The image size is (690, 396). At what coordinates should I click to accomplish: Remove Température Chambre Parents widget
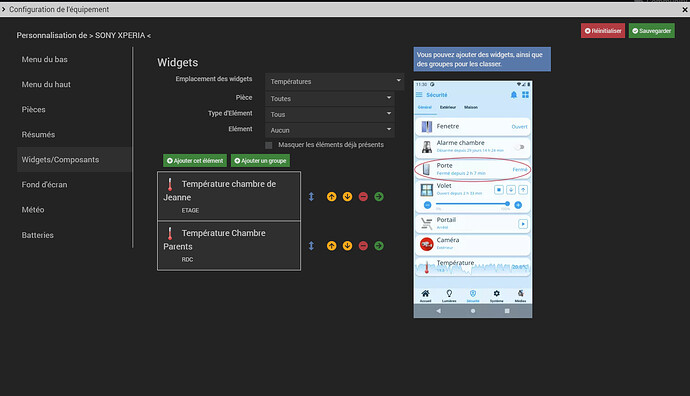(363, 246)
